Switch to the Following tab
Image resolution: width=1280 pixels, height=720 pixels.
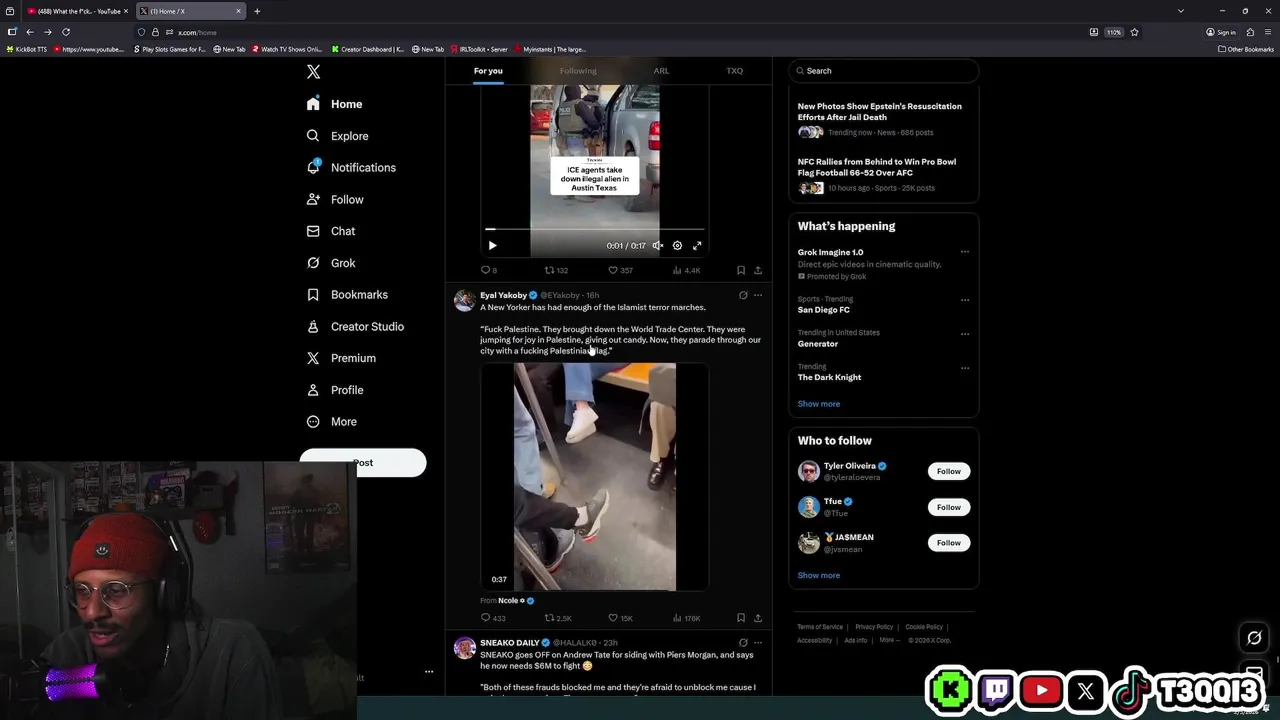[578, 71]
